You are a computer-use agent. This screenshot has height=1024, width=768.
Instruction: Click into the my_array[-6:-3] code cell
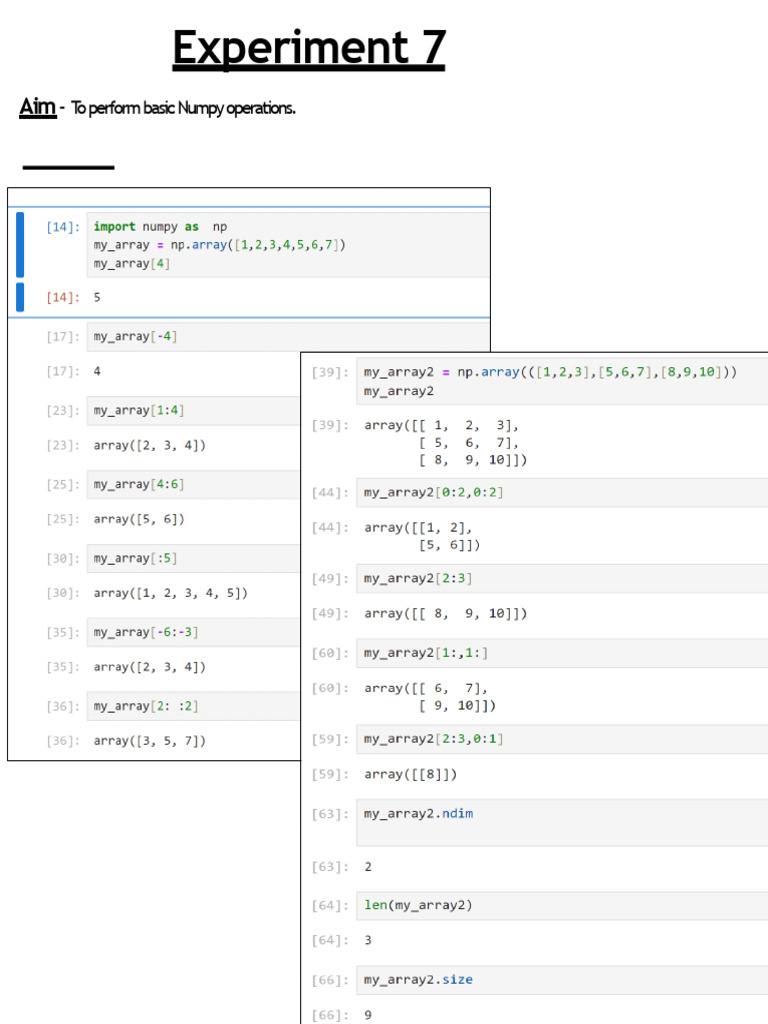193,632
